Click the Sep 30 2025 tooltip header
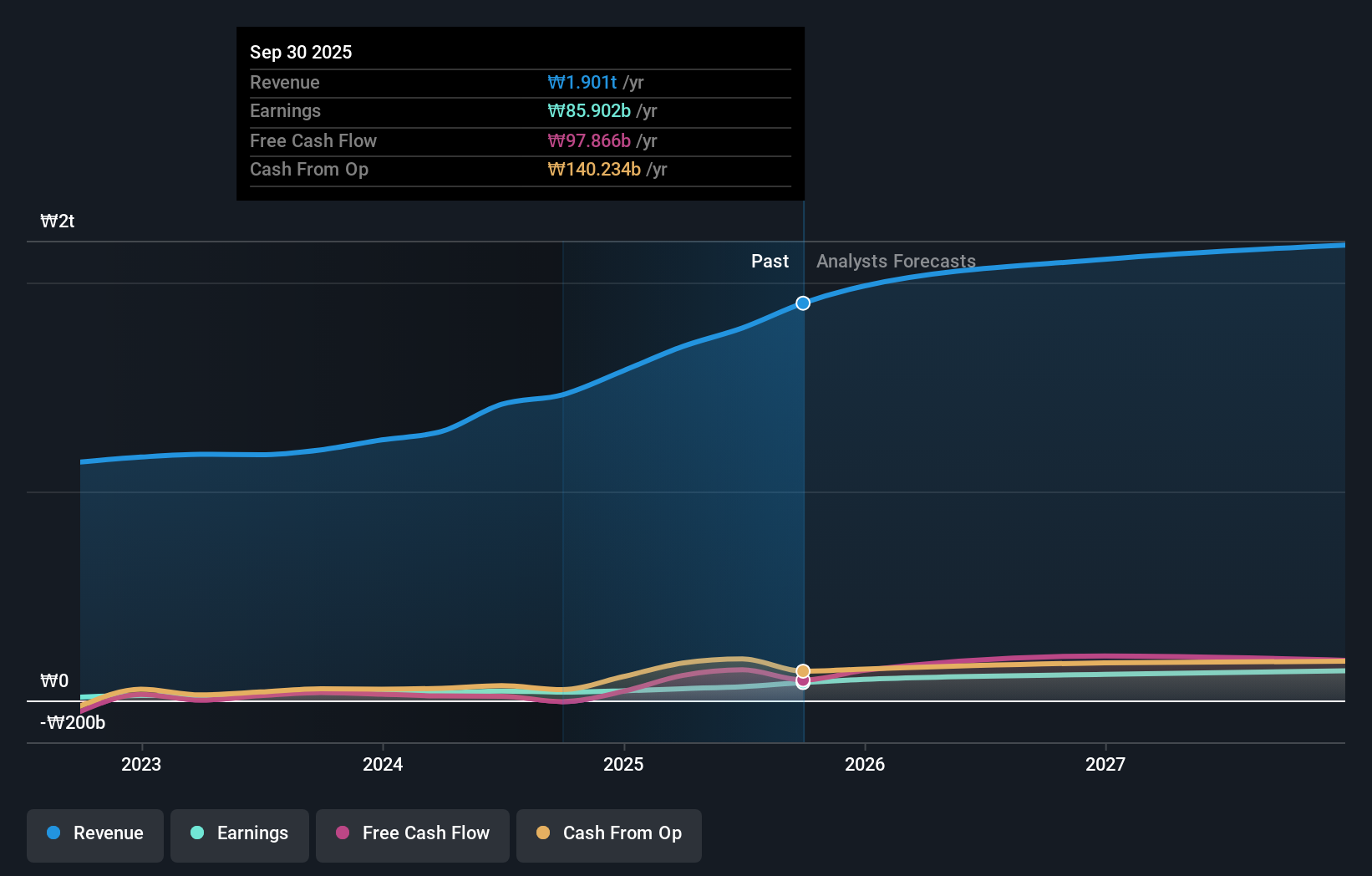This screenshot has height=876, width=1372. point(301,52)
